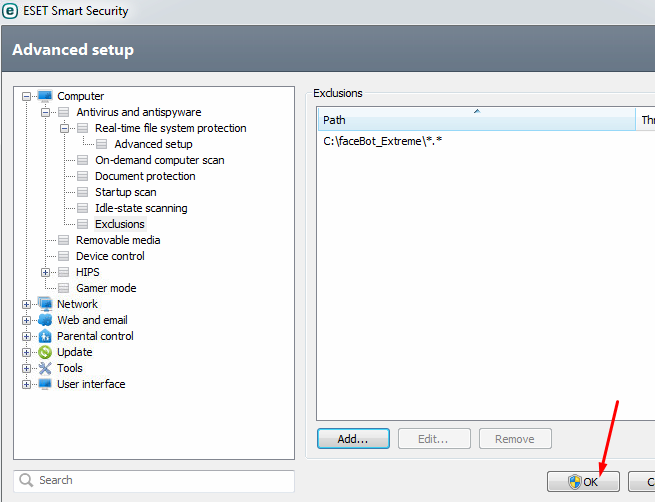This screenshot has width=655, height=502.
Task: Click the User interface monitor icon
Action: tap(45, 384)
